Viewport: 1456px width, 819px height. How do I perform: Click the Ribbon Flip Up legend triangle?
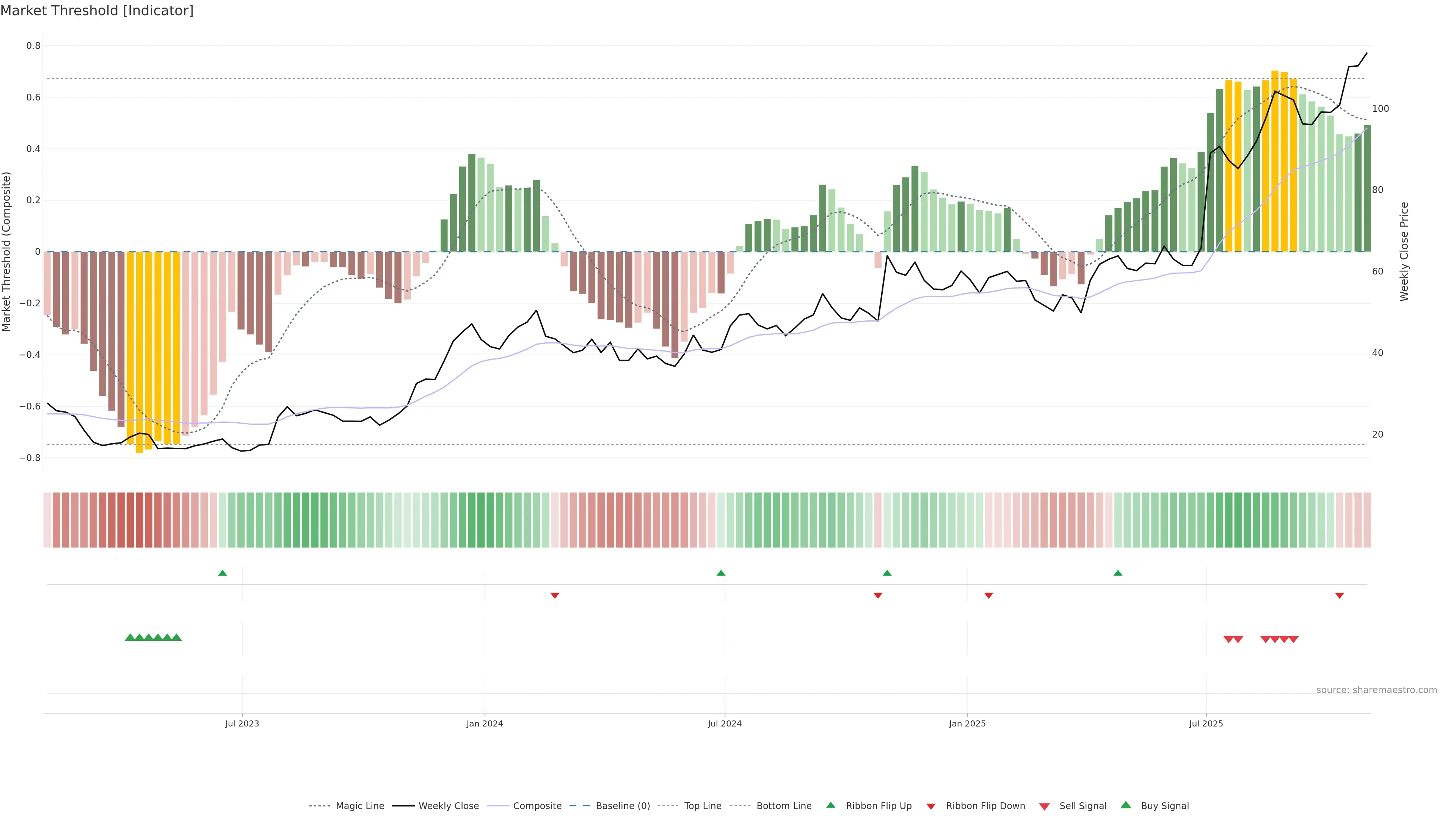830,805
